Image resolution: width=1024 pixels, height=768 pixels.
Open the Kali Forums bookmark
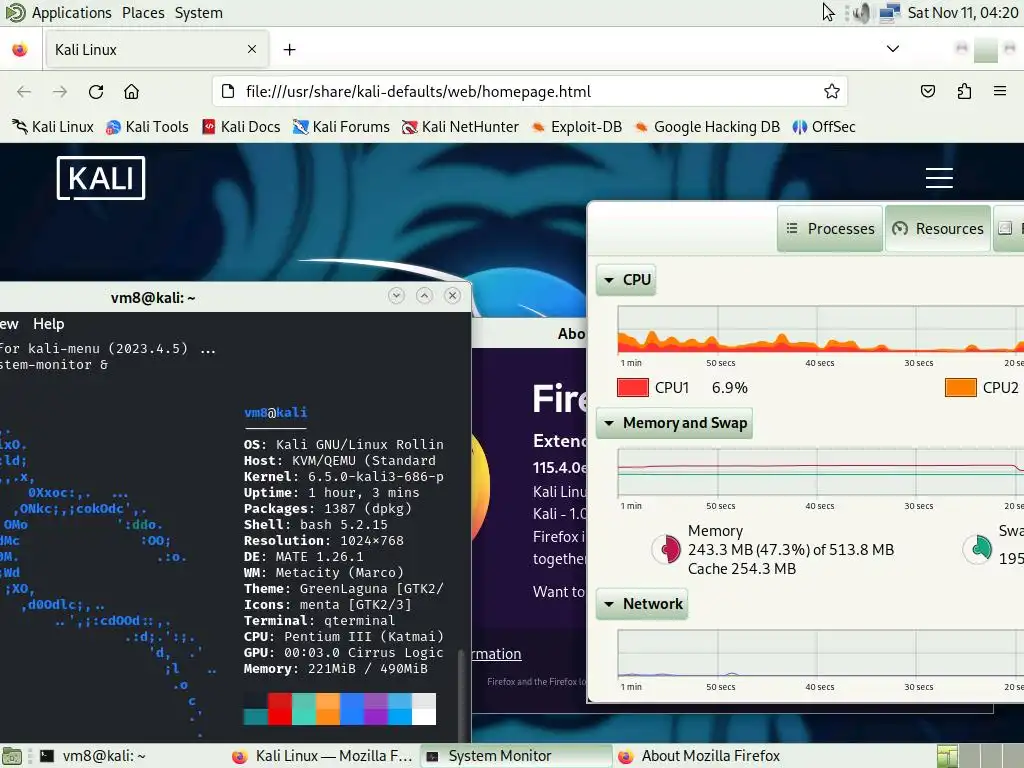coord(341,127)
